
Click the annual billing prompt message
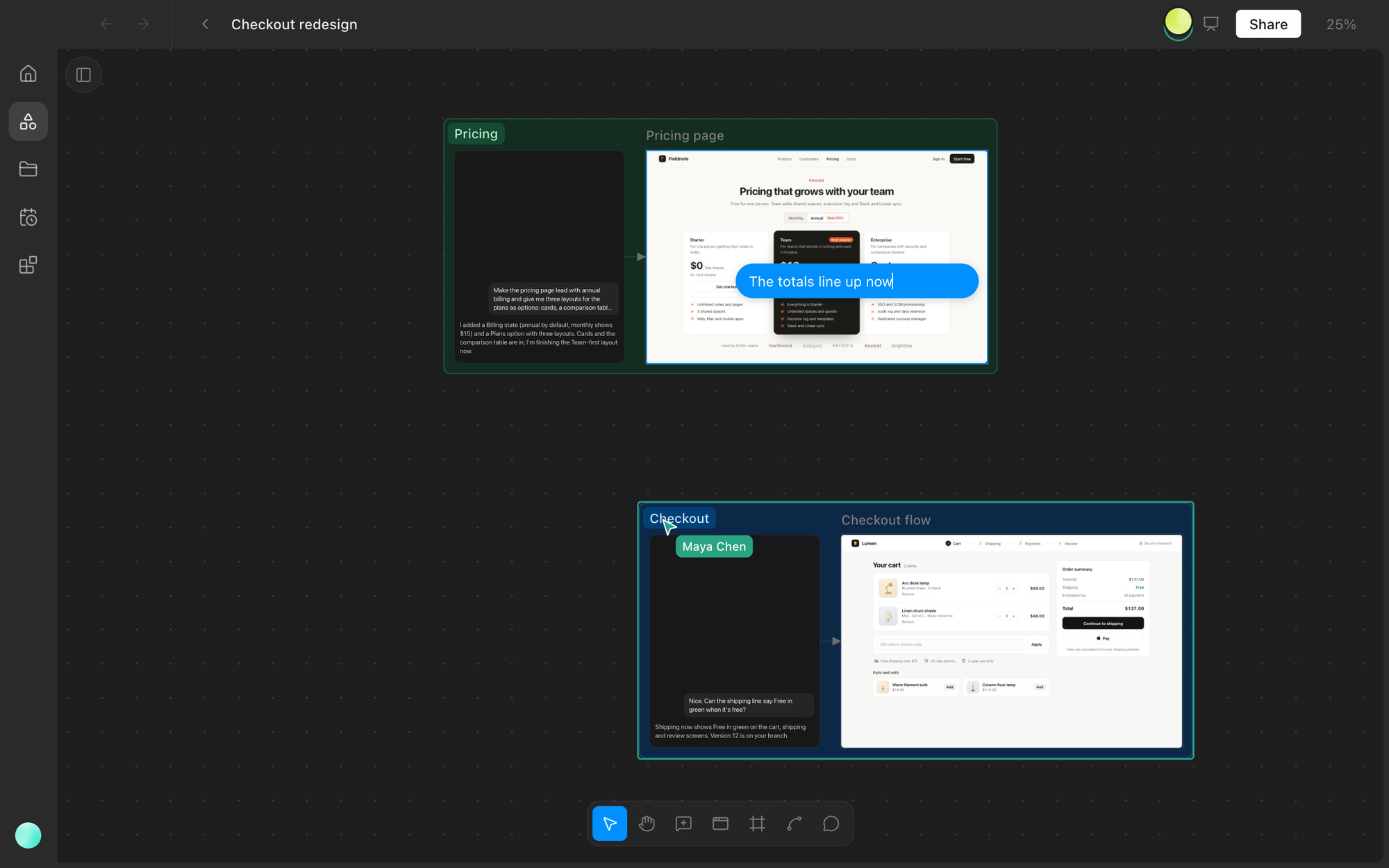pos(553,299)
